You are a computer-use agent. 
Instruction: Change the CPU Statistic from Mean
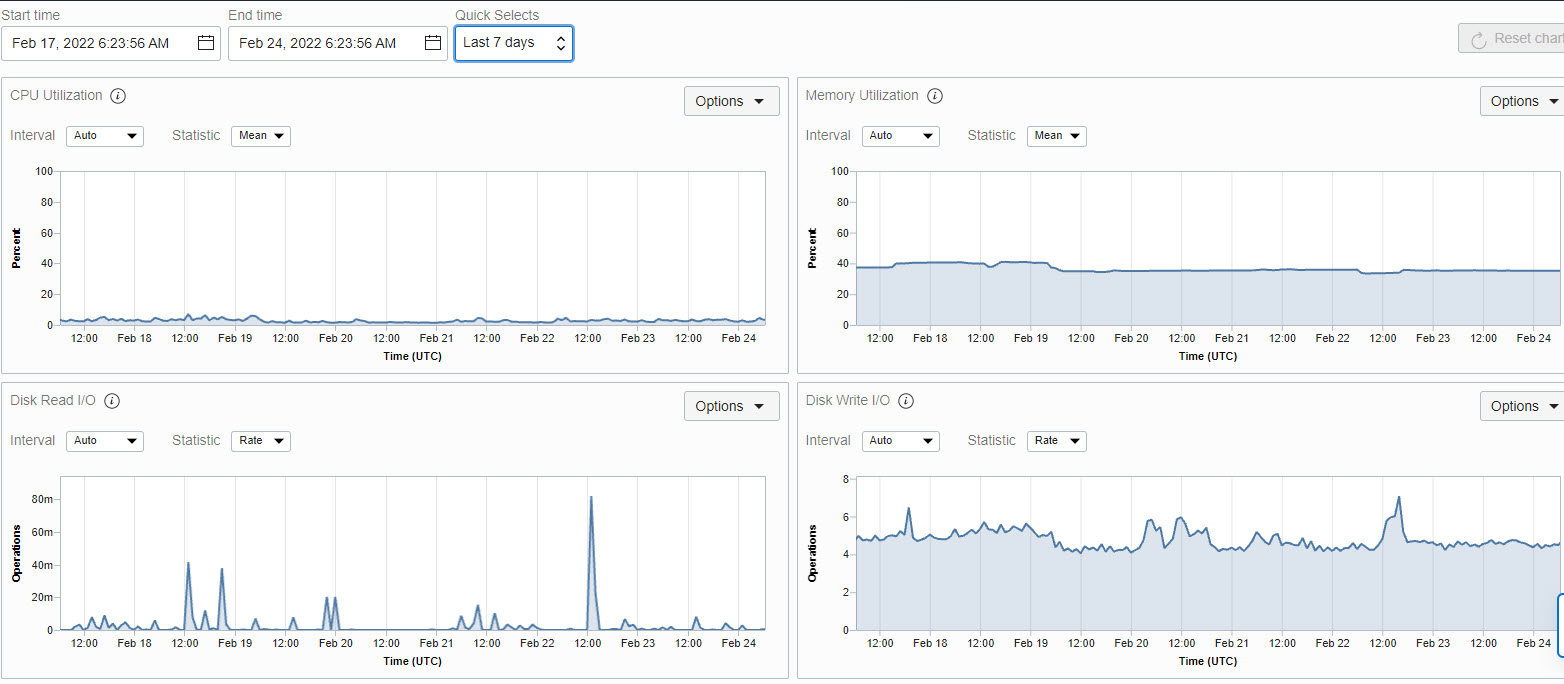(x=260, y=136)
